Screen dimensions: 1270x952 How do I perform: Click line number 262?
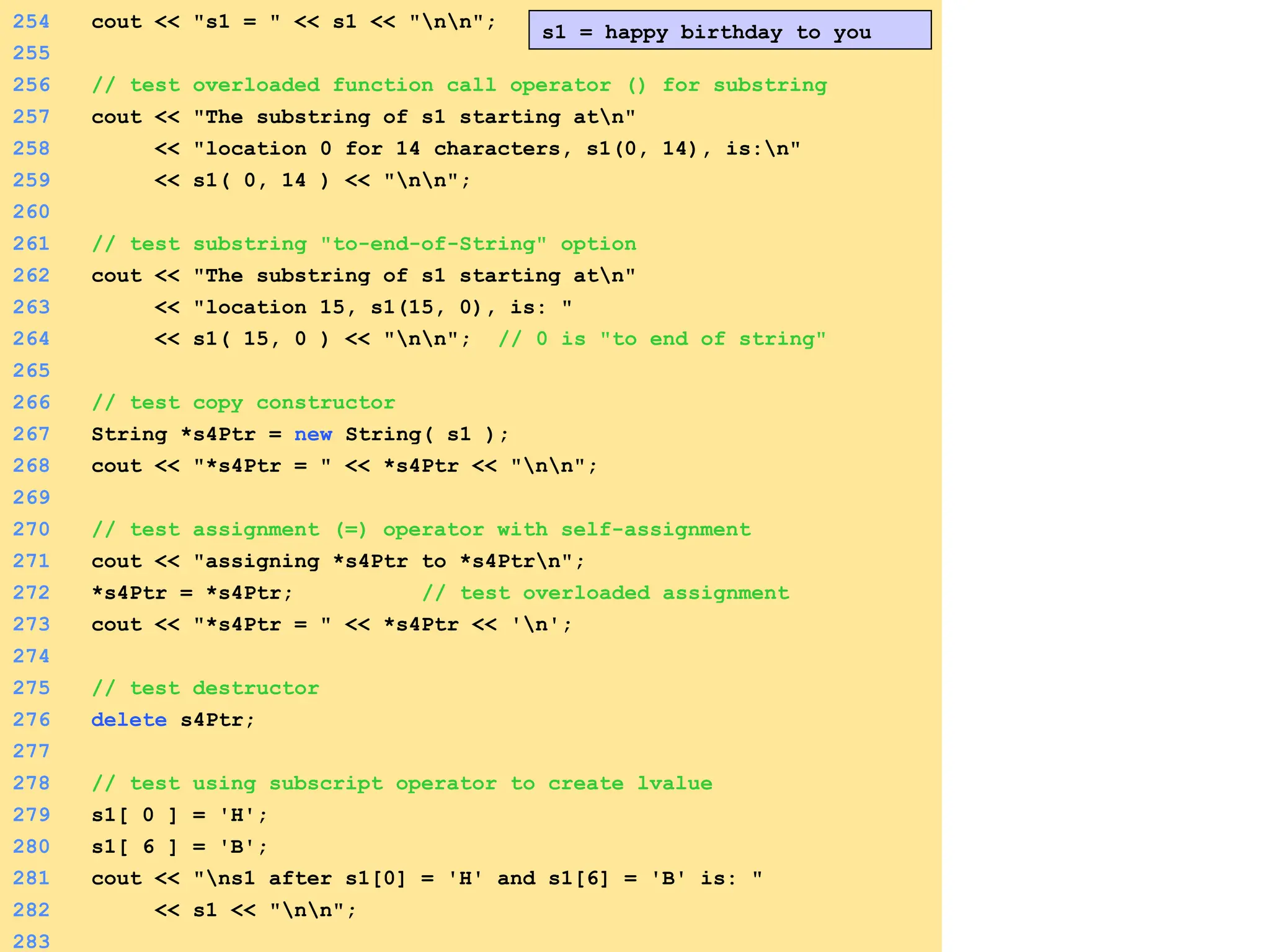(31, 276)
